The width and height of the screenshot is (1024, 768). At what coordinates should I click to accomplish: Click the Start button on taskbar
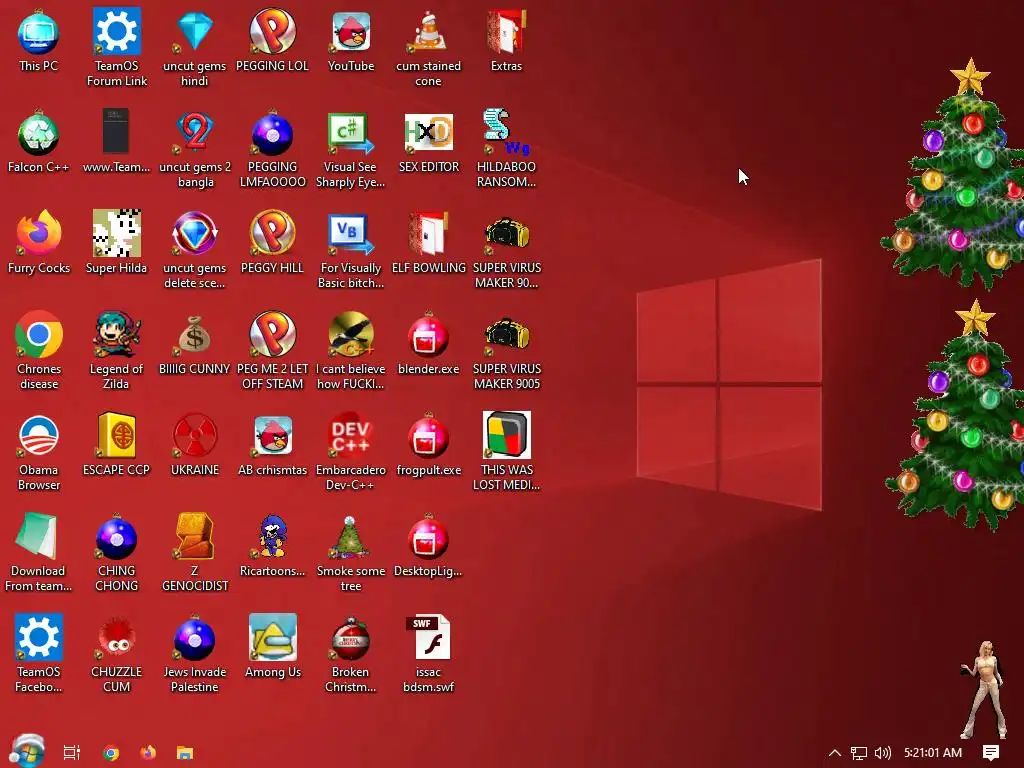[27, 751]
